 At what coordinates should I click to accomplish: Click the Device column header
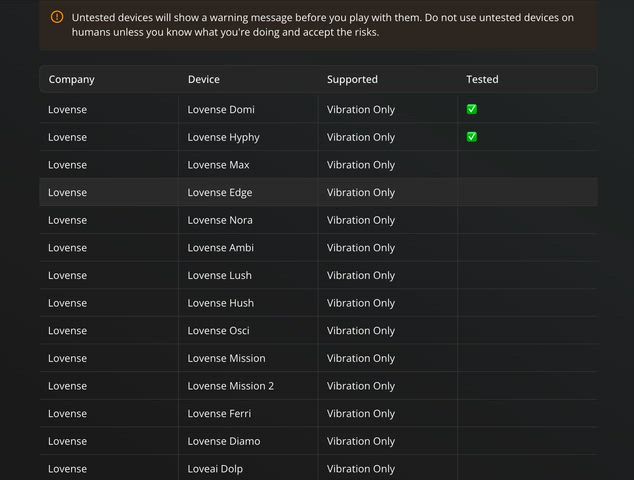point(204,79)
